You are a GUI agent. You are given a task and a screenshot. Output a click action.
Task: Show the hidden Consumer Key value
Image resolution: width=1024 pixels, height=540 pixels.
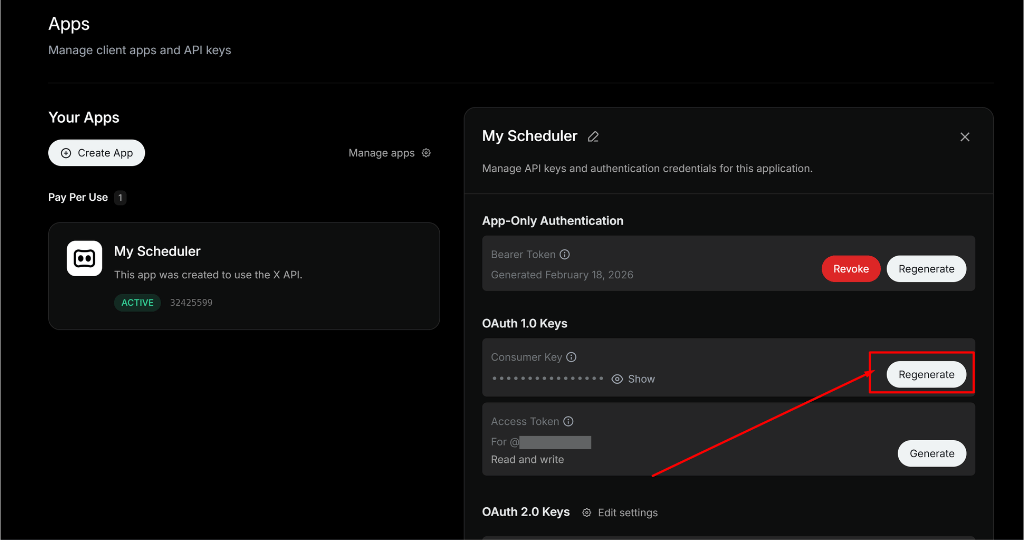click(x=633, y=379)
